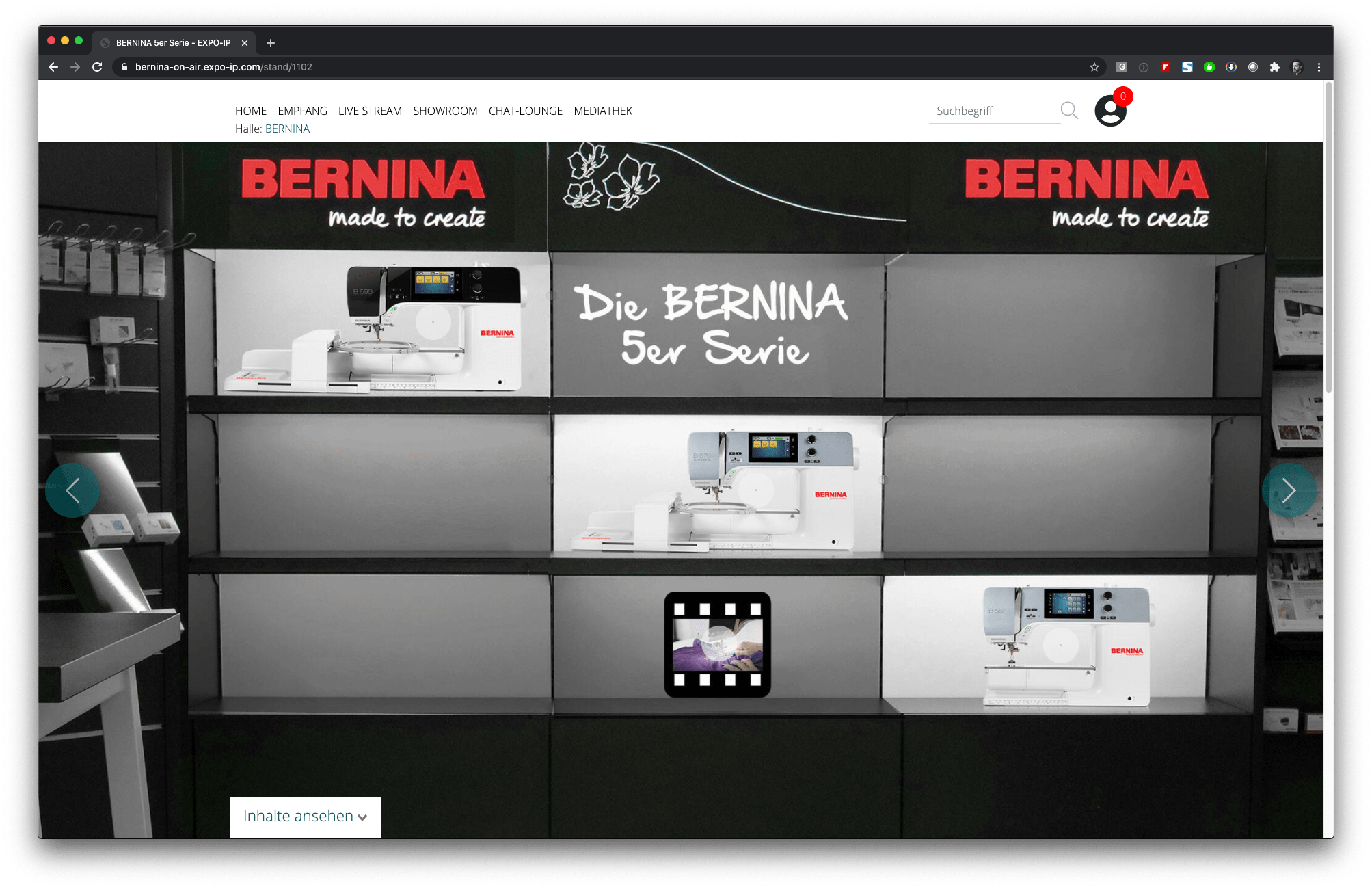Click the Chrome profile avatar
The height and width of the screenshot is (889, 1372).
pos(1297,67)
